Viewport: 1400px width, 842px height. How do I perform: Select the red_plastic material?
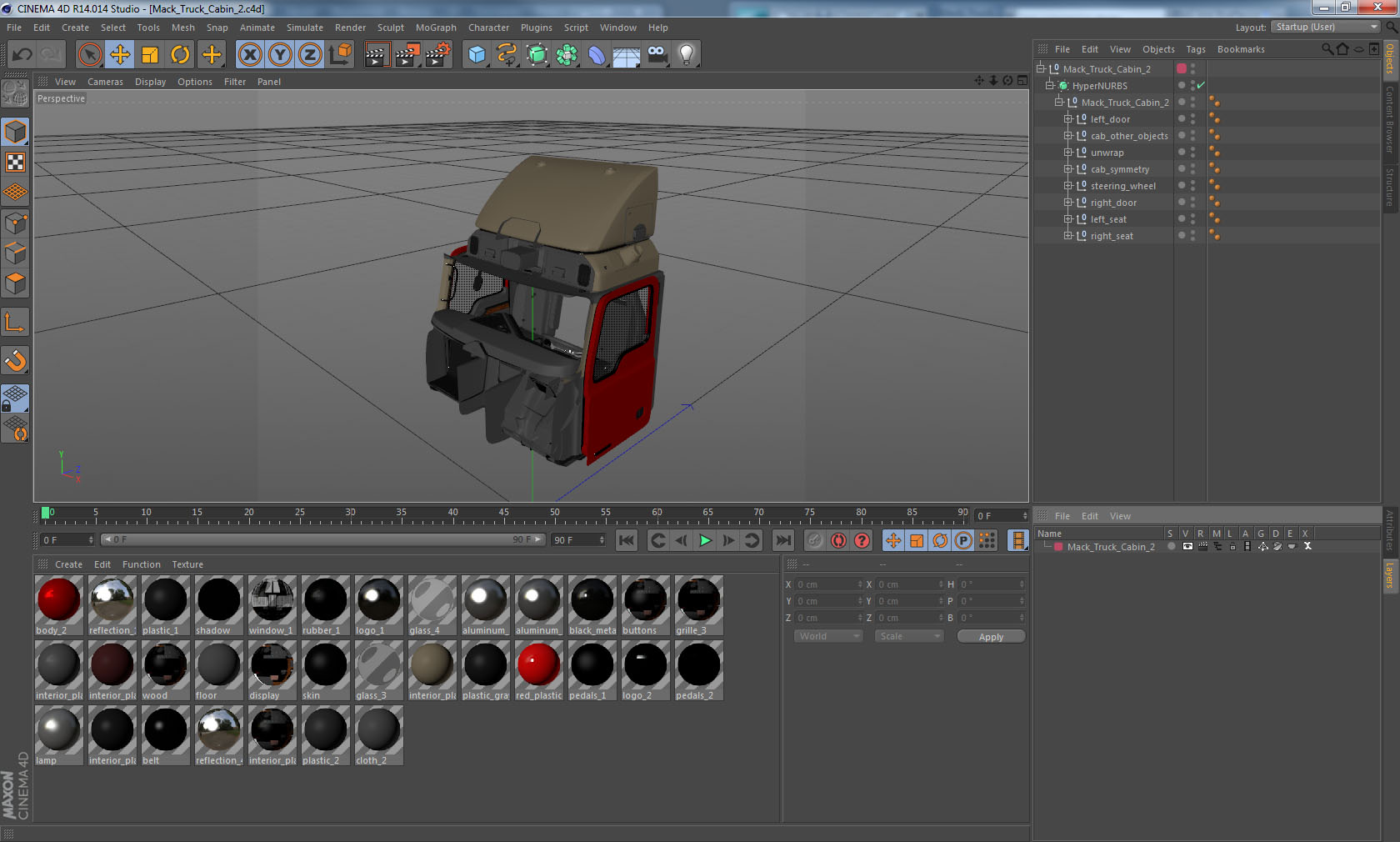(538, 670)
